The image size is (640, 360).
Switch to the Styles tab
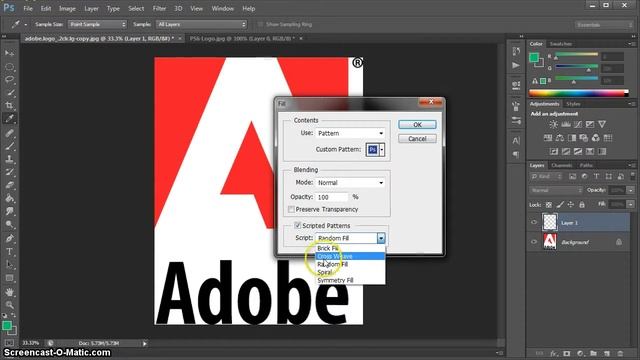(x=573, y=104)
